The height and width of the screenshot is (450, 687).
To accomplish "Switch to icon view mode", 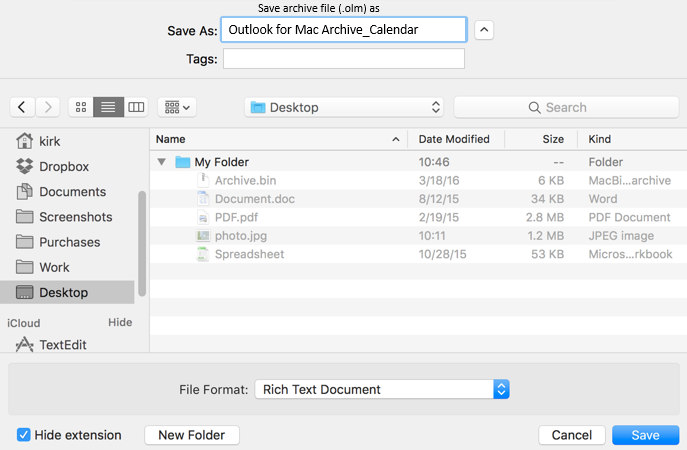I will [81, 107].
